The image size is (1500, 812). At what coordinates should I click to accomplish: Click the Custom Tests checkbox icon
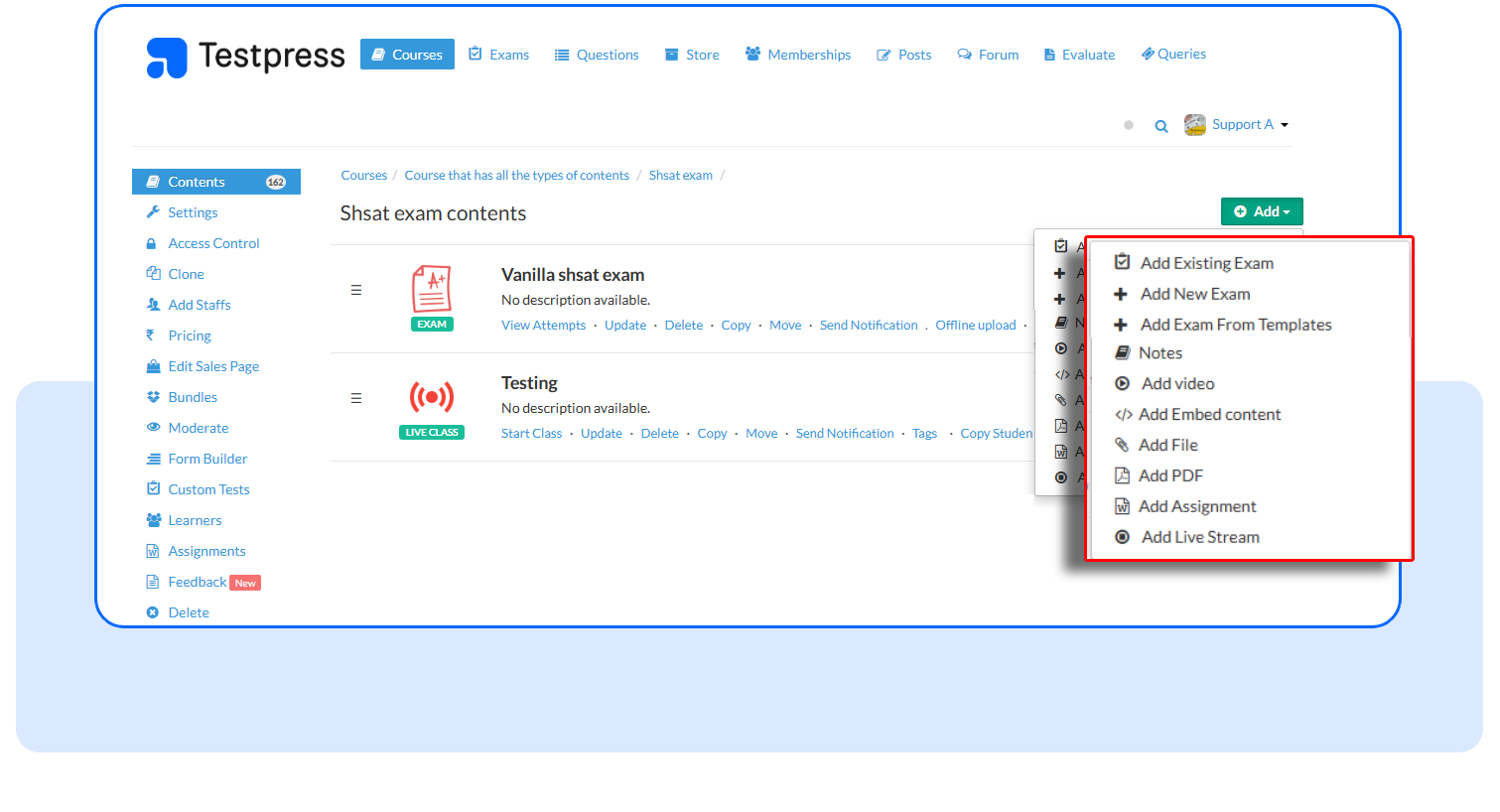coord(153,488)
